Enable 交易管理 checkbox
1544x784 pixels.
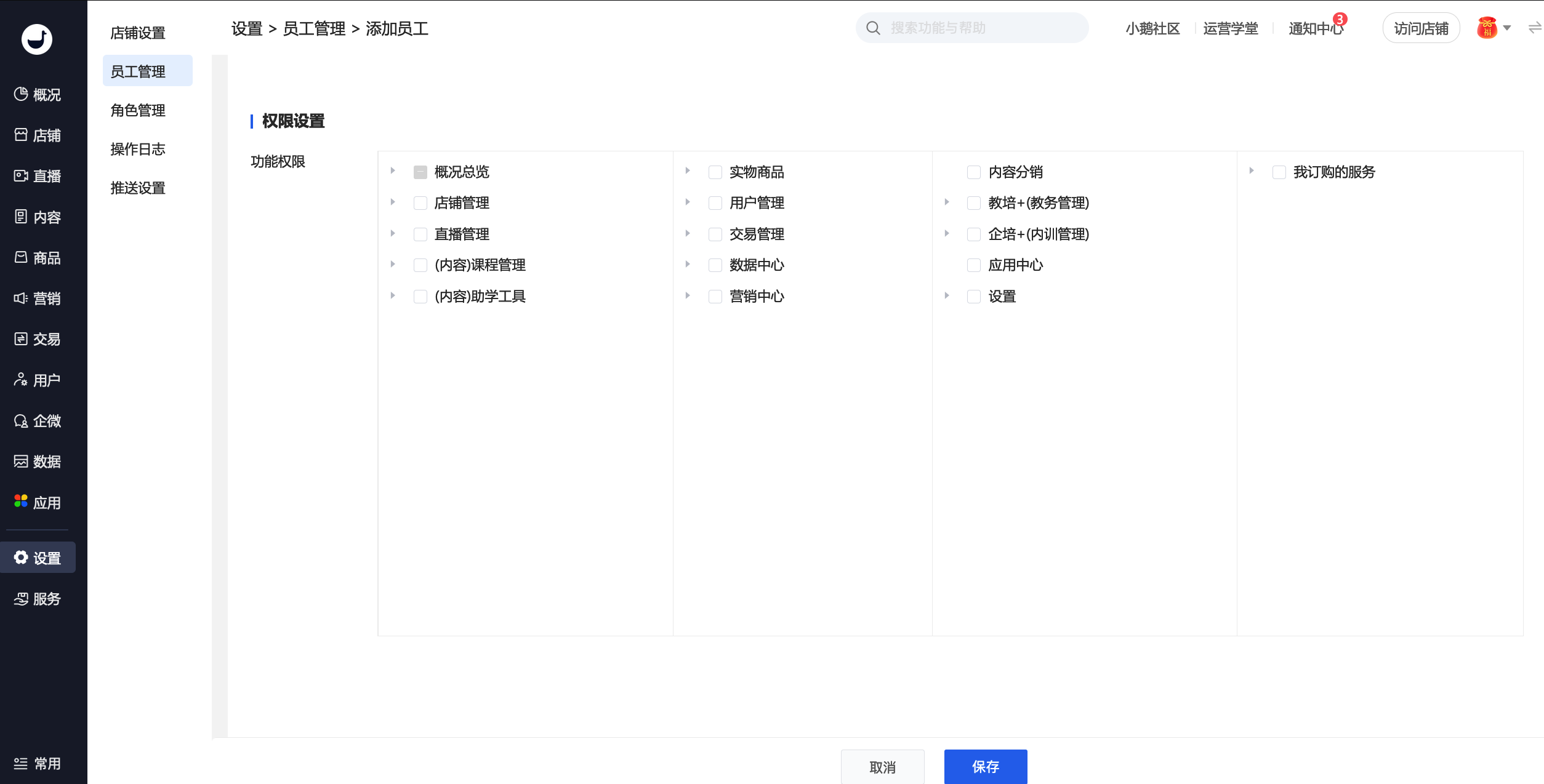coord(715,234)
